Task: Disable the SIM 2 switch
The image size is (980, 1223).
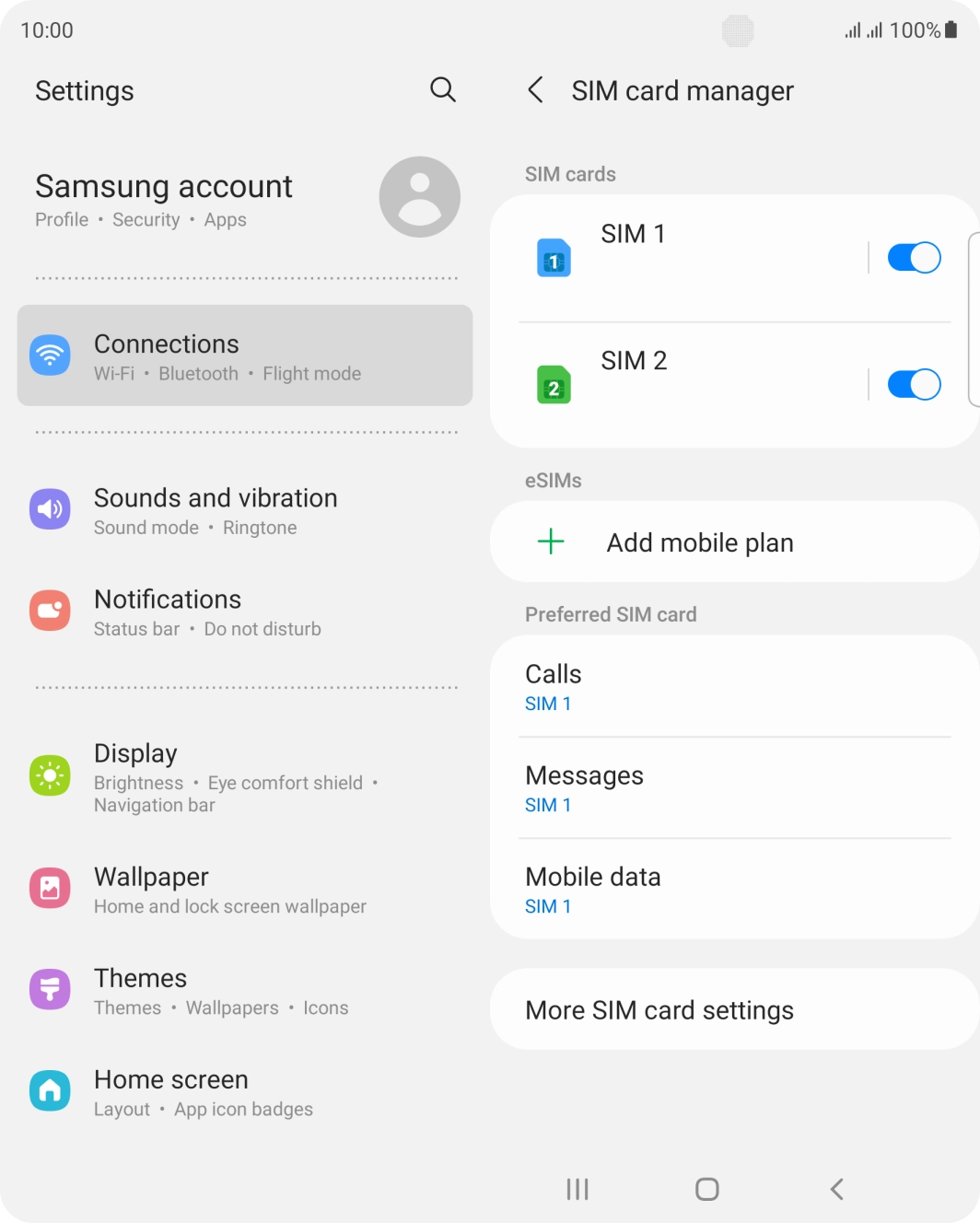Action: pos(914,384)
